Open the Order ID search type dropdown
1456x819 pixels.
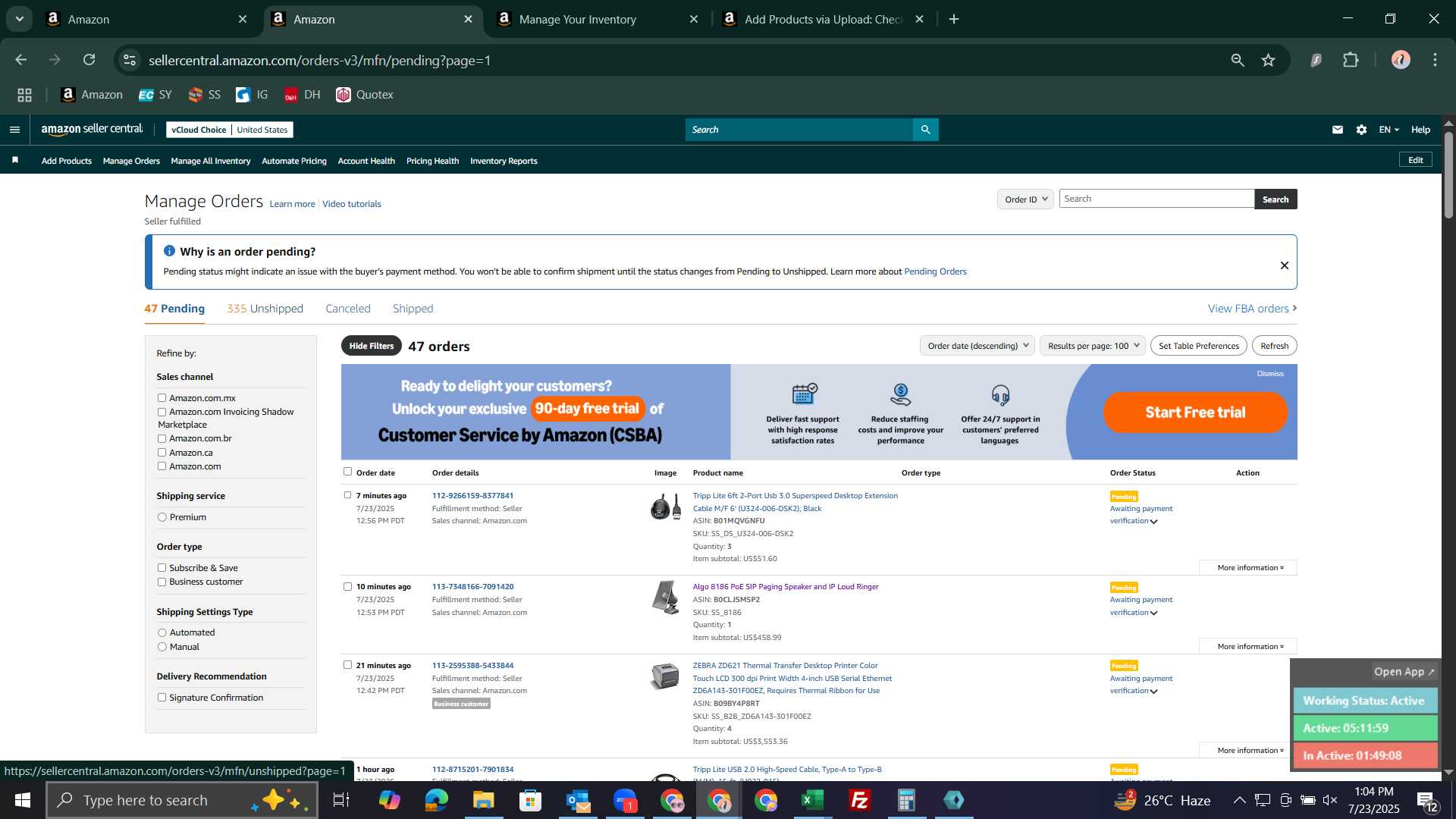(x=1025, y=199)
